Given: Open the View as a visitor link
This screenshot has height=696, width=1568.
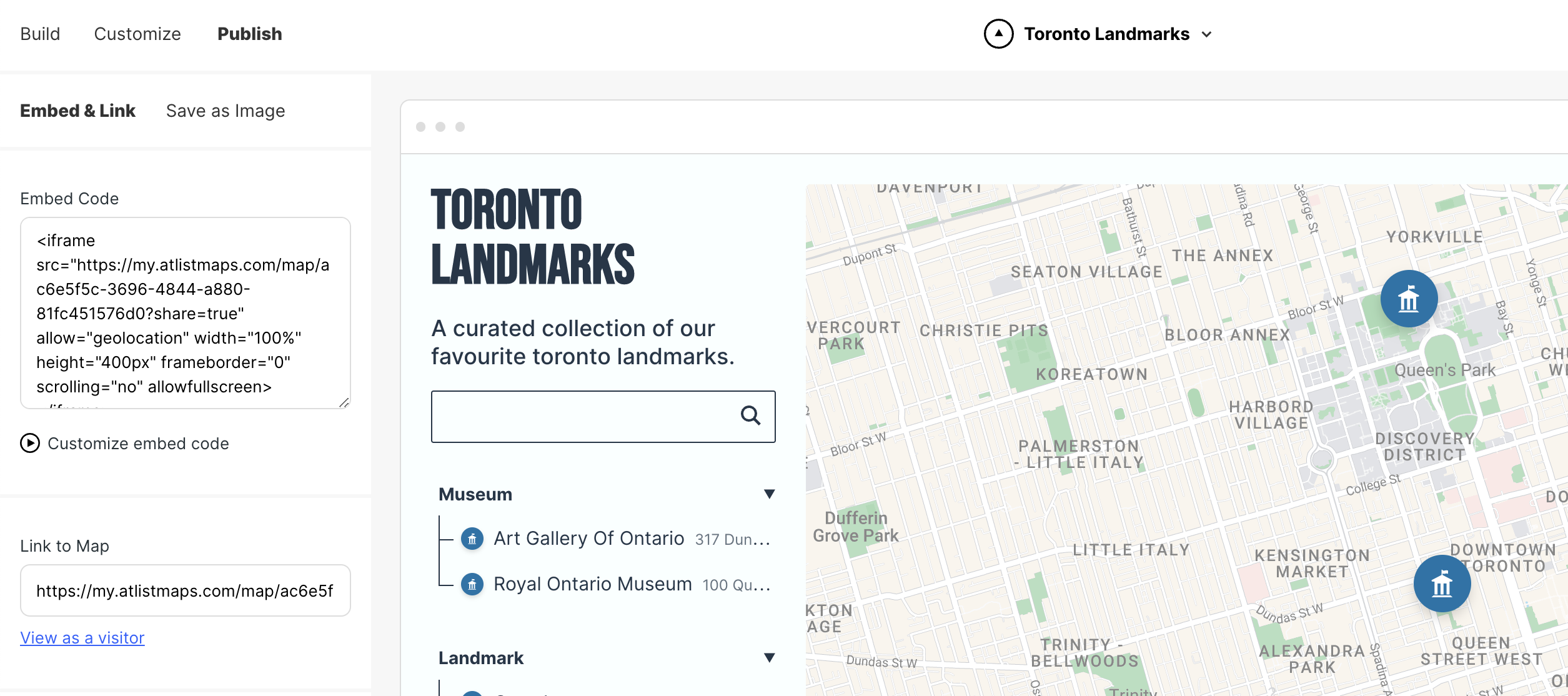Looking at the screenshot, I should point(82,638).
